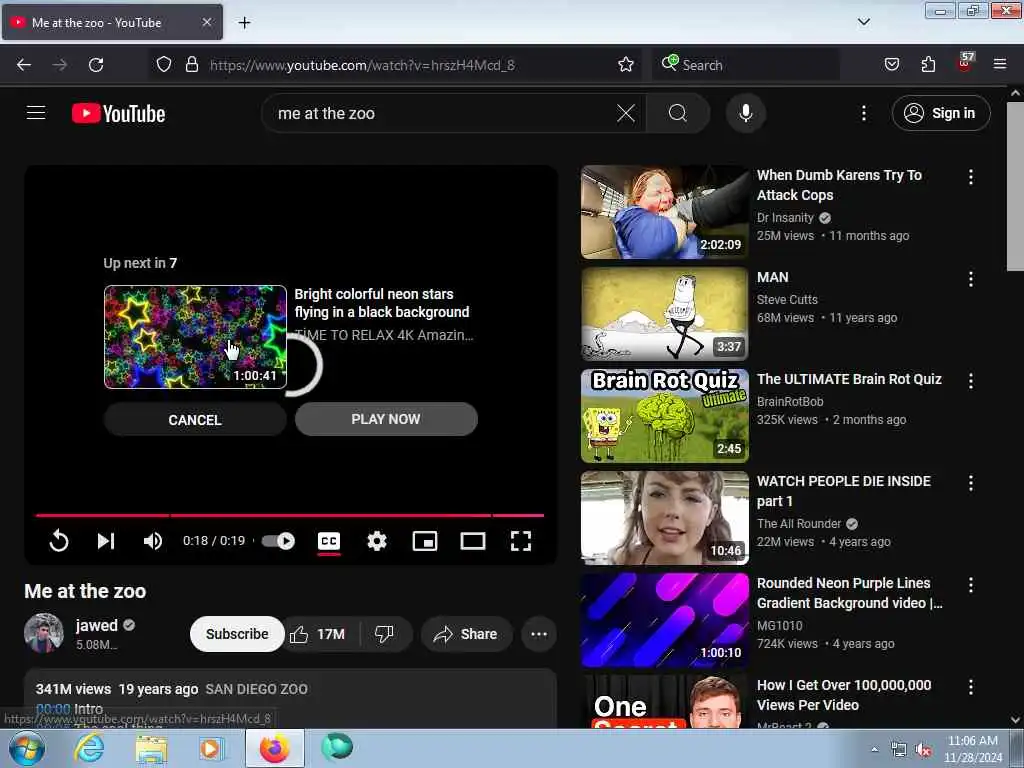Like the video with 17M thumbs up
1024x768 pixels.
click(x=318, y=634)
